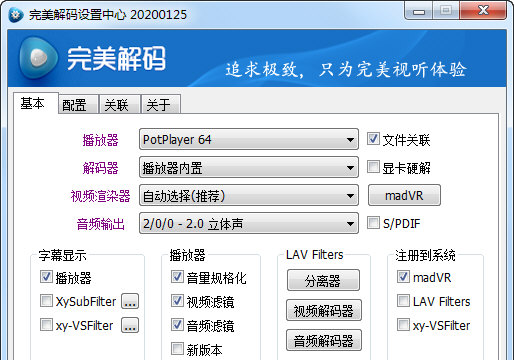Click the ... button beside XySubFilter
Image resolution: width=516 pixels, height=360 pixels.
tap(130, 301)
